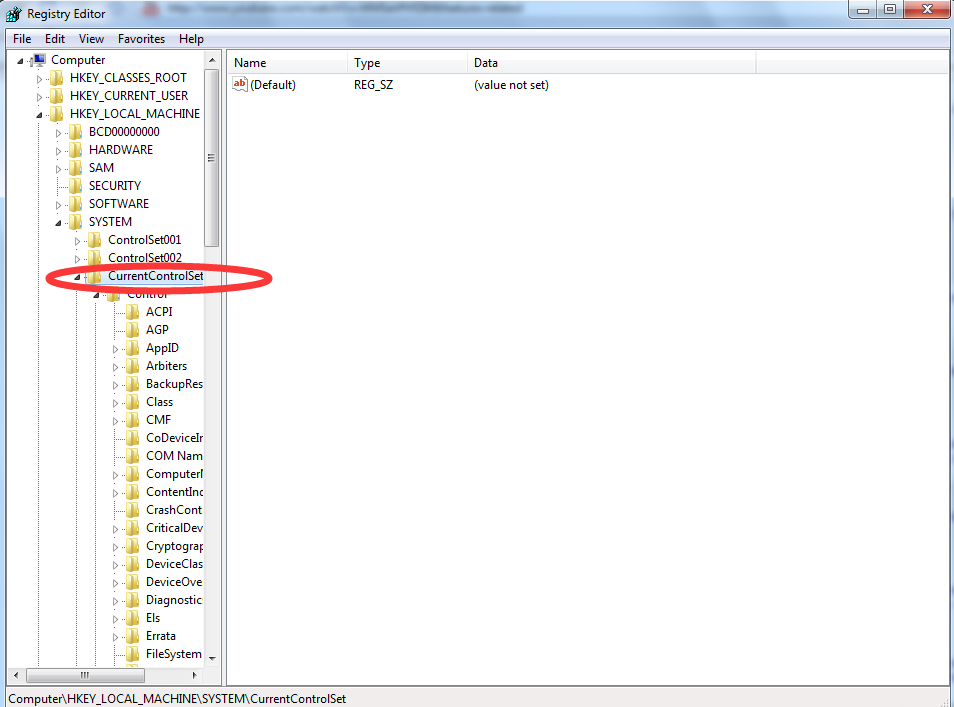Collapse the SYSTEM key
The width and height of the screenshot is (954, 707).
pos(58,223)
